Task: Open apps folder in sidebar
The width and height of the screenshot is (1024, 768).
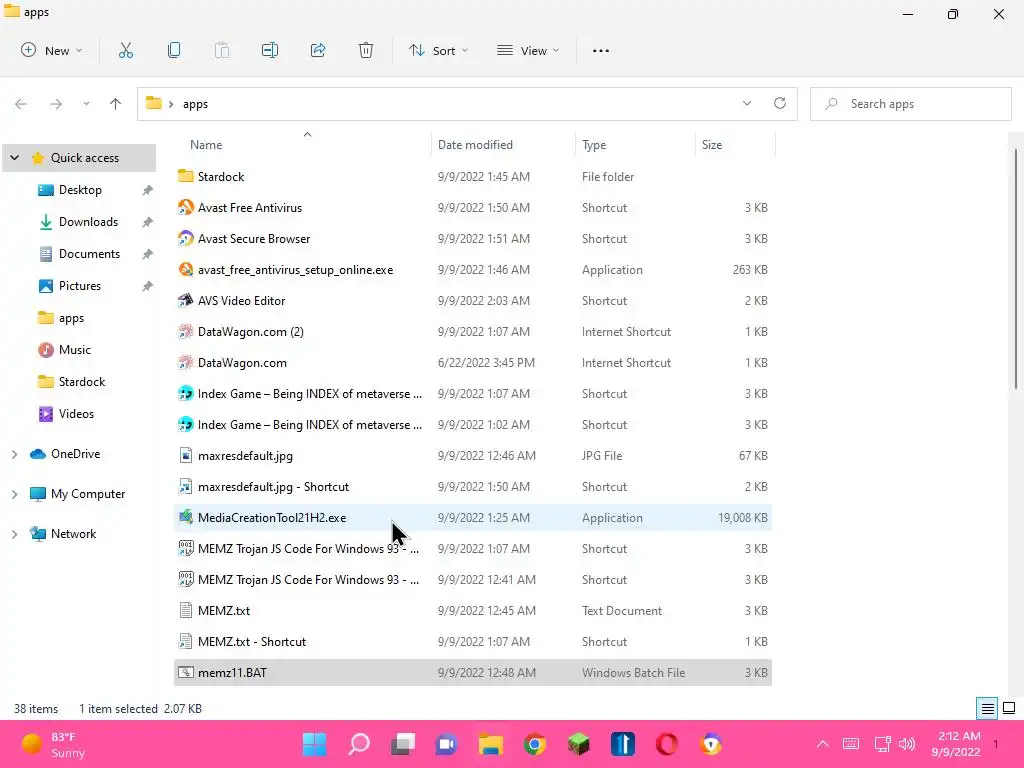Action: pyautogui.click(x=71, y=318)
